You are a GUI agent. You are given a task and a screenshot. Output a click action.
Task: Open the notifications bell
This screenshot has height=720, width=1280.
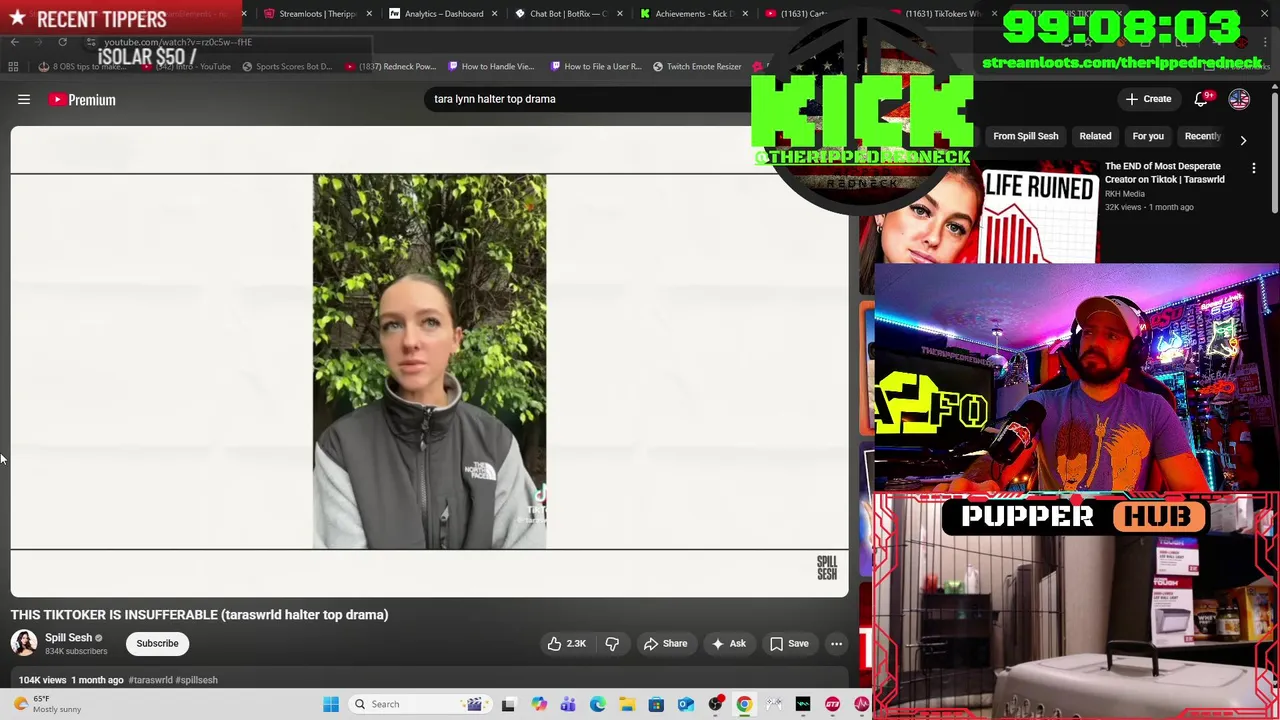click(x=1203, y=98)
